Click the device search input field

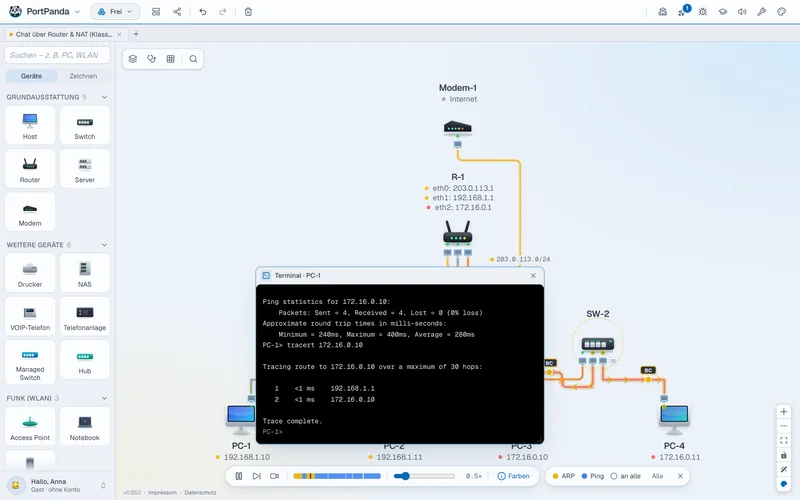[x=57, y=55]
